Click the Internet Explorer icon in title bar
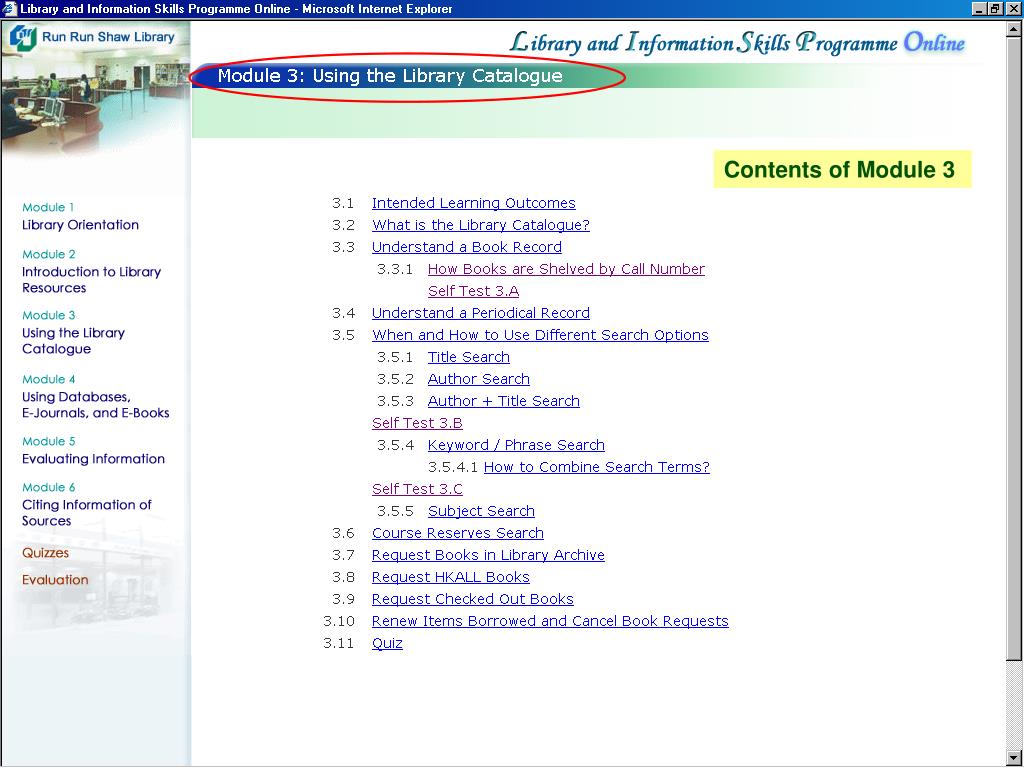Screen dimensions: 1024x768 (9, 8)
